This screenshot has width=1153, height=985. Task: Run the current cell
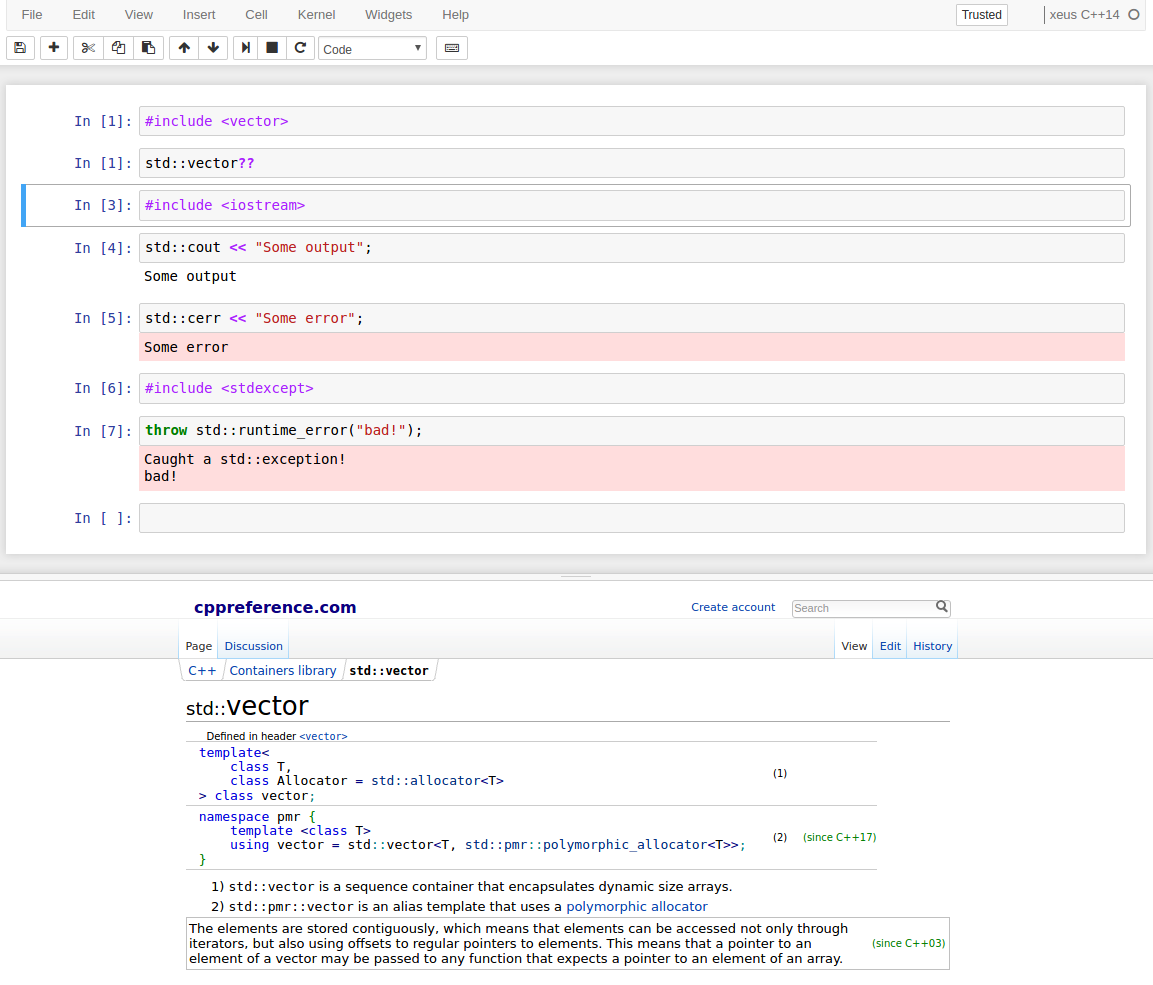[243, 47]
